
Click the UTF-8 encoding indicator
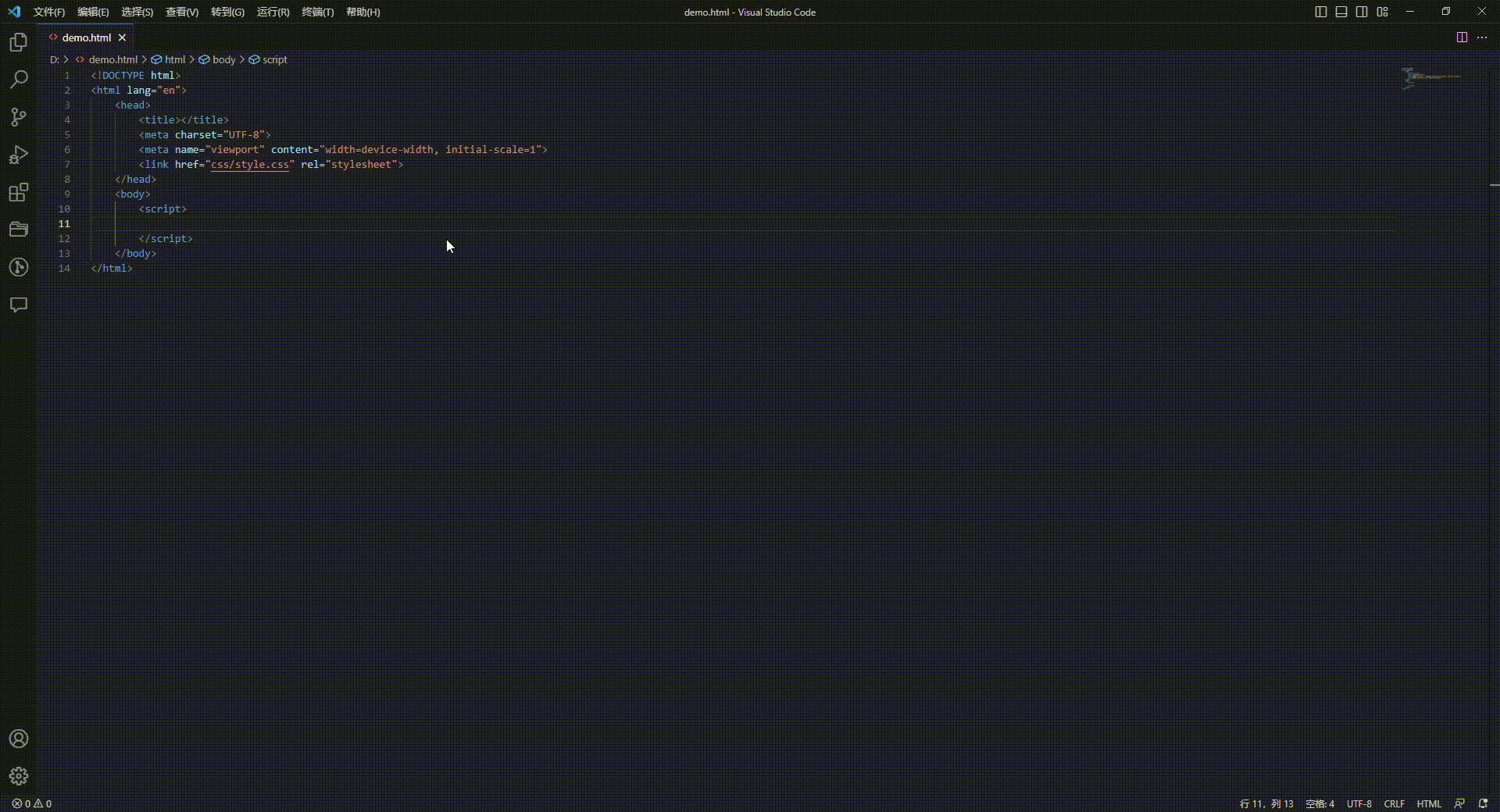(x=1359, y=803)
